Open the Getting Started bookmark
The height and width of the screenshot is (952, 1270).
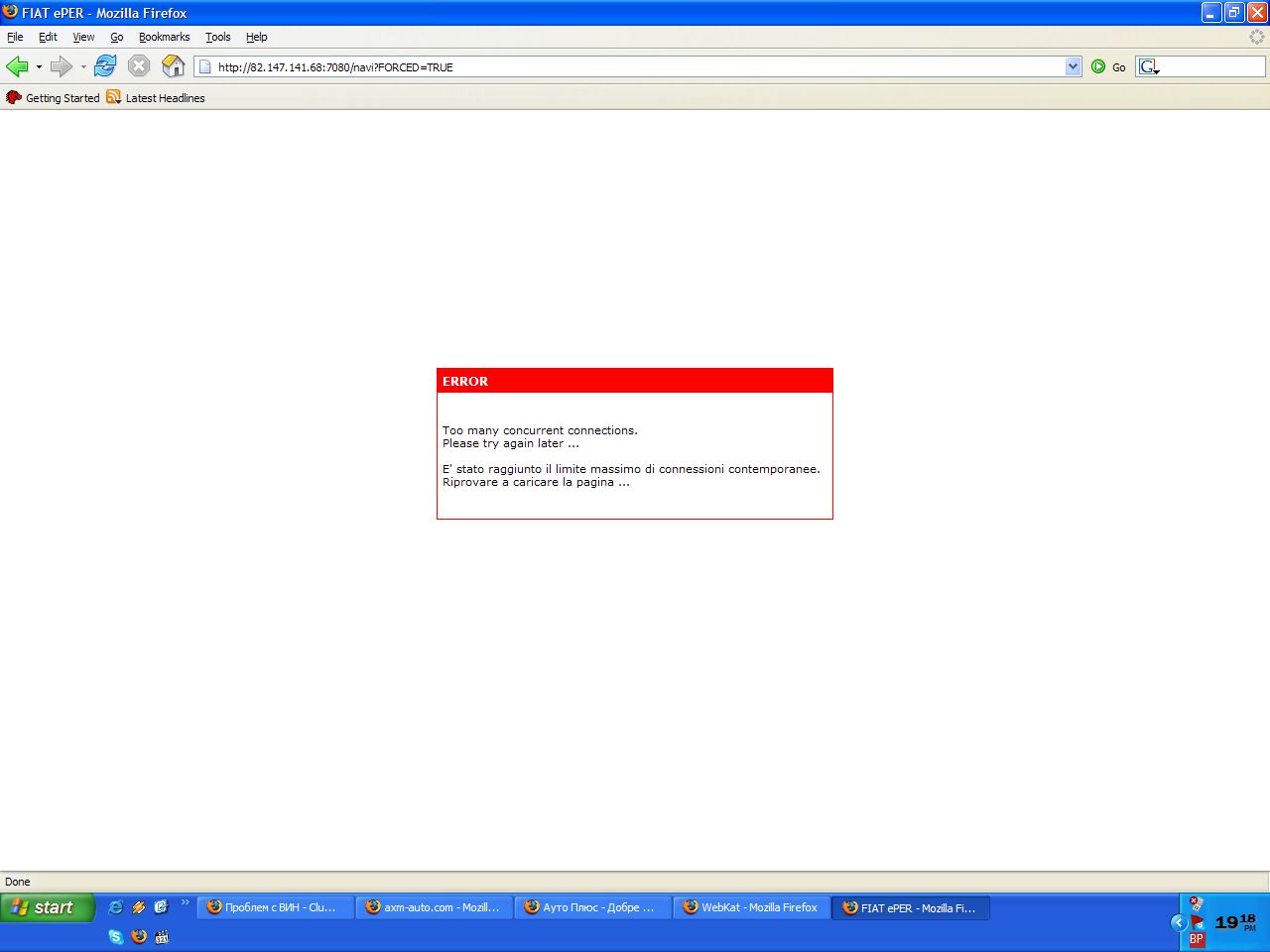tap(54, 98)
